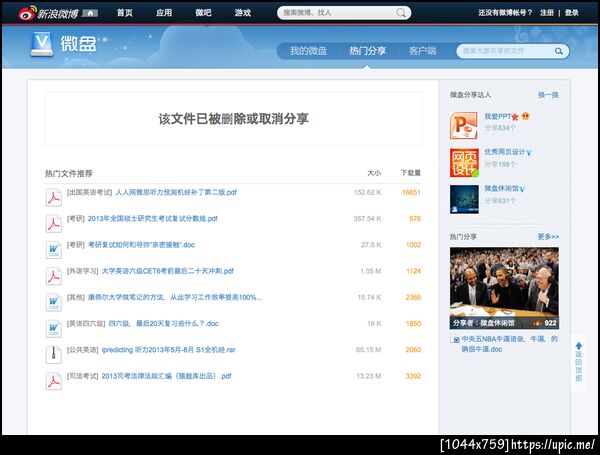Image resolution: width=600 pixels, height=455 pixels.
Task: Open the 应用 nav item
Action: [x=164, y=13]
